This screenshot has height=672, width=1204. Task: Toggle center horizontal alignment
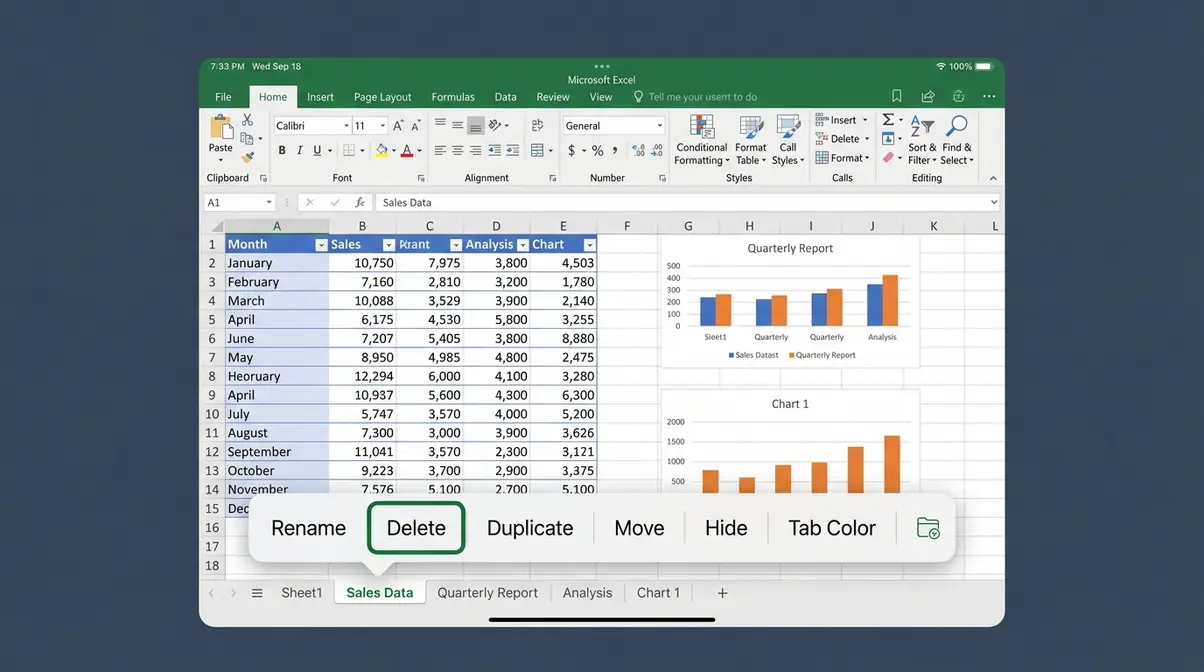pos(457,150)
